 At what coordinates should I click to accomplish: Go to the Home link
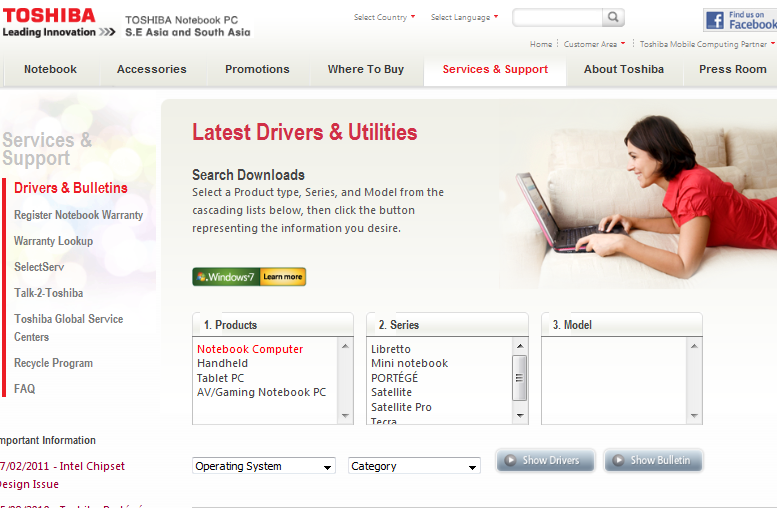tap(541, 44)
